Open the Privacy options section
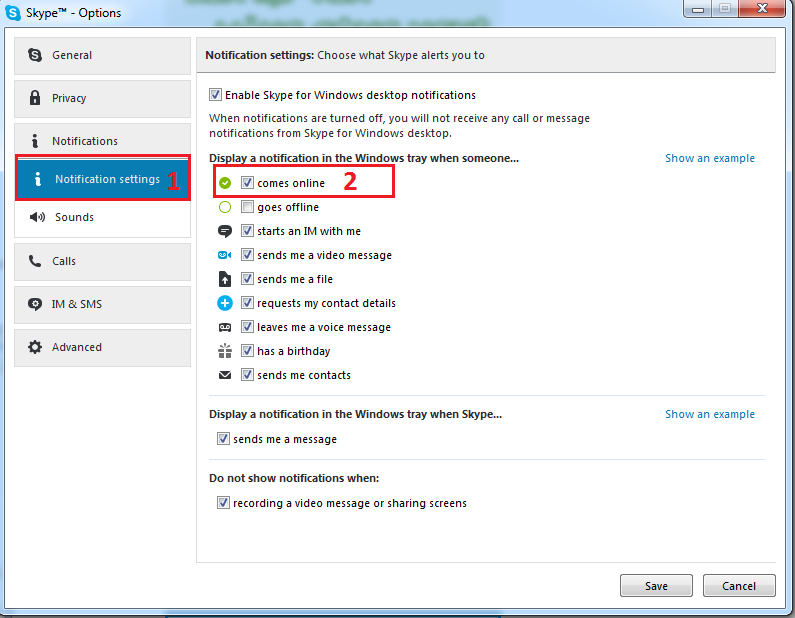The width and height of the screenshot is (795, 618). (x=102, y=98)
